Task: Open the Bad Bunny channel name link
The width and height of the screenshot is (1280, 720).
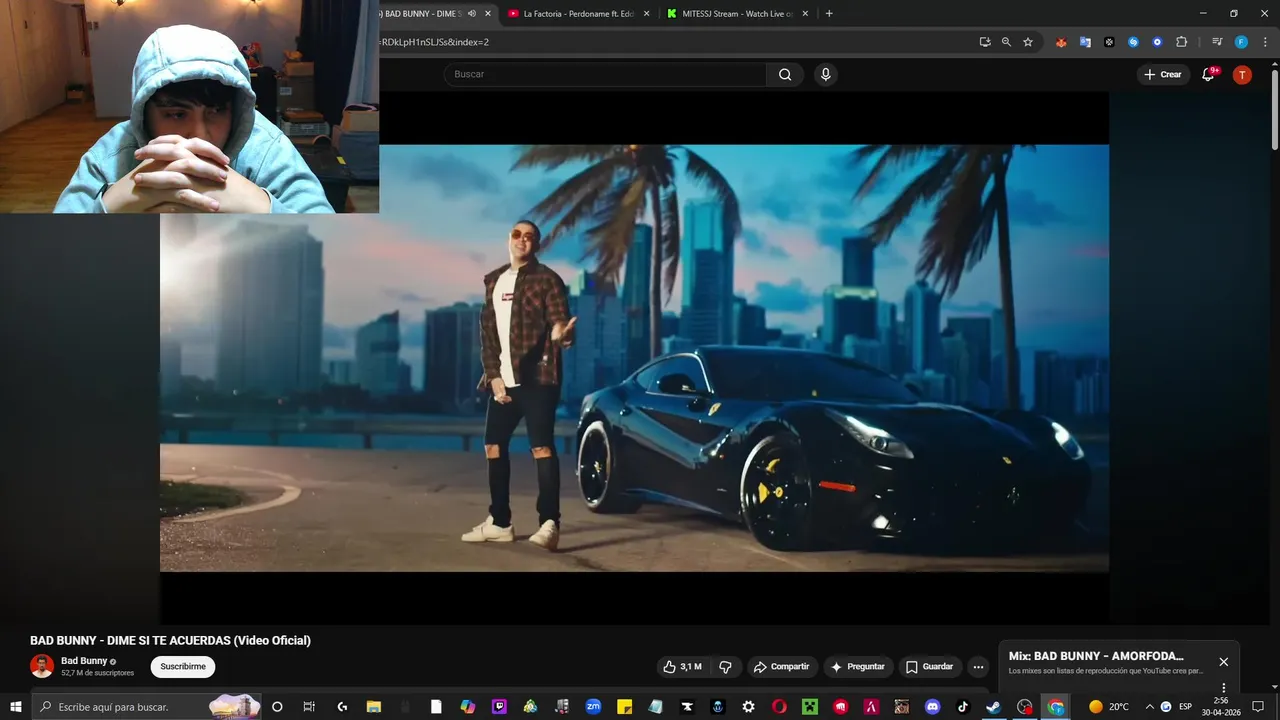Action: (84, 661)
